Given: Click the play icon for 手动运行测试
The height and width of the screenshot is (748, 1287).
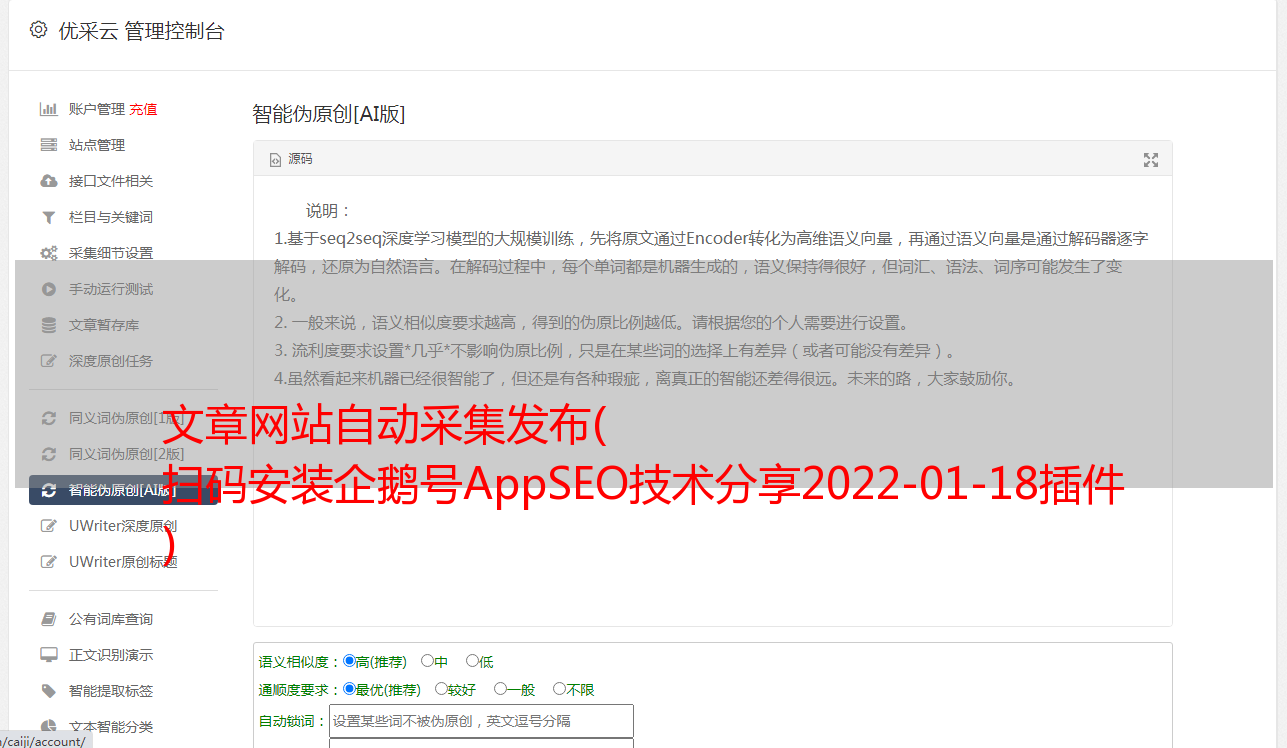Looking at the screenshot, I should click(48, 289).
